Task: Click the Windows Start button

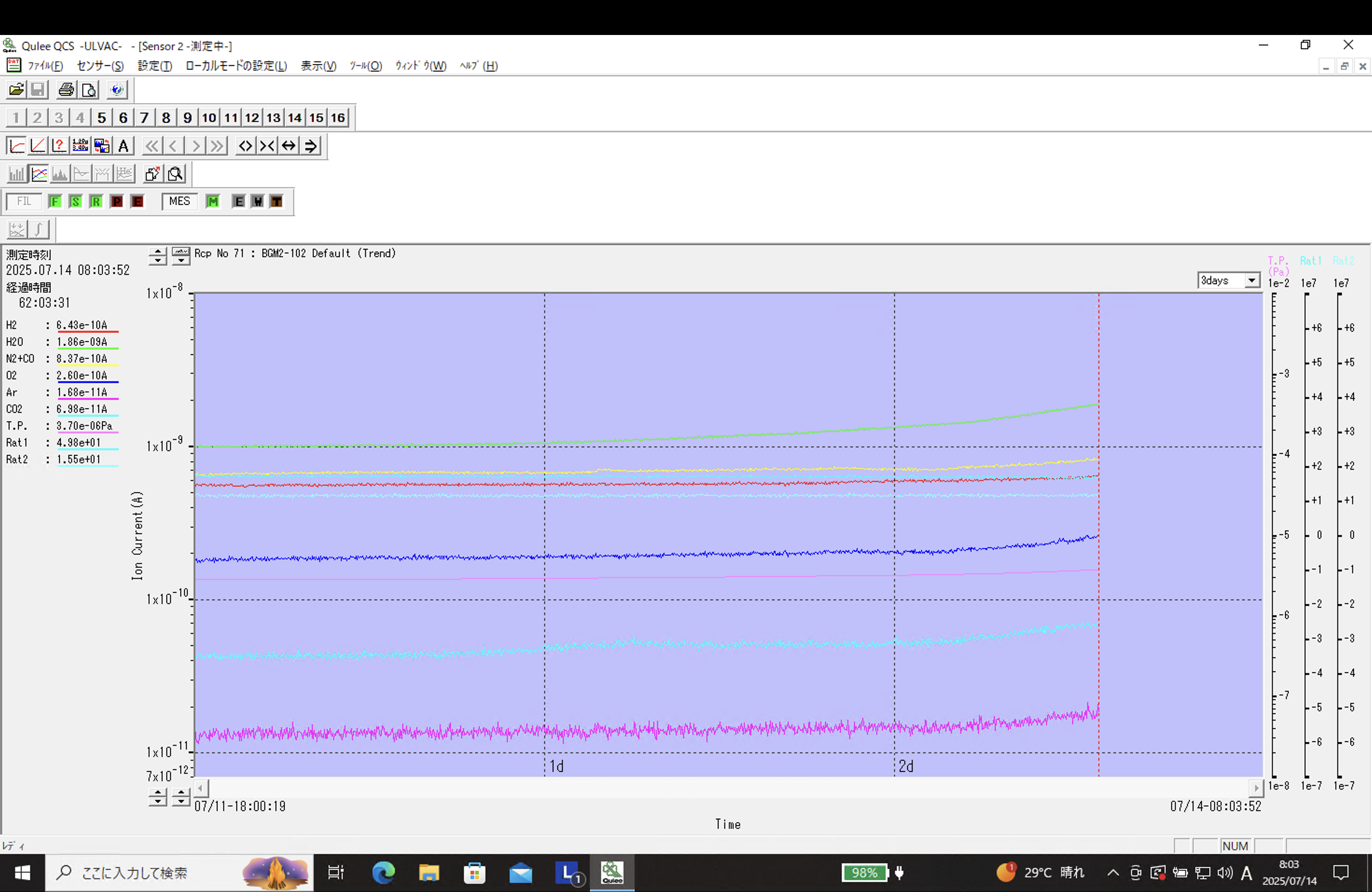Action: (22, 873)
